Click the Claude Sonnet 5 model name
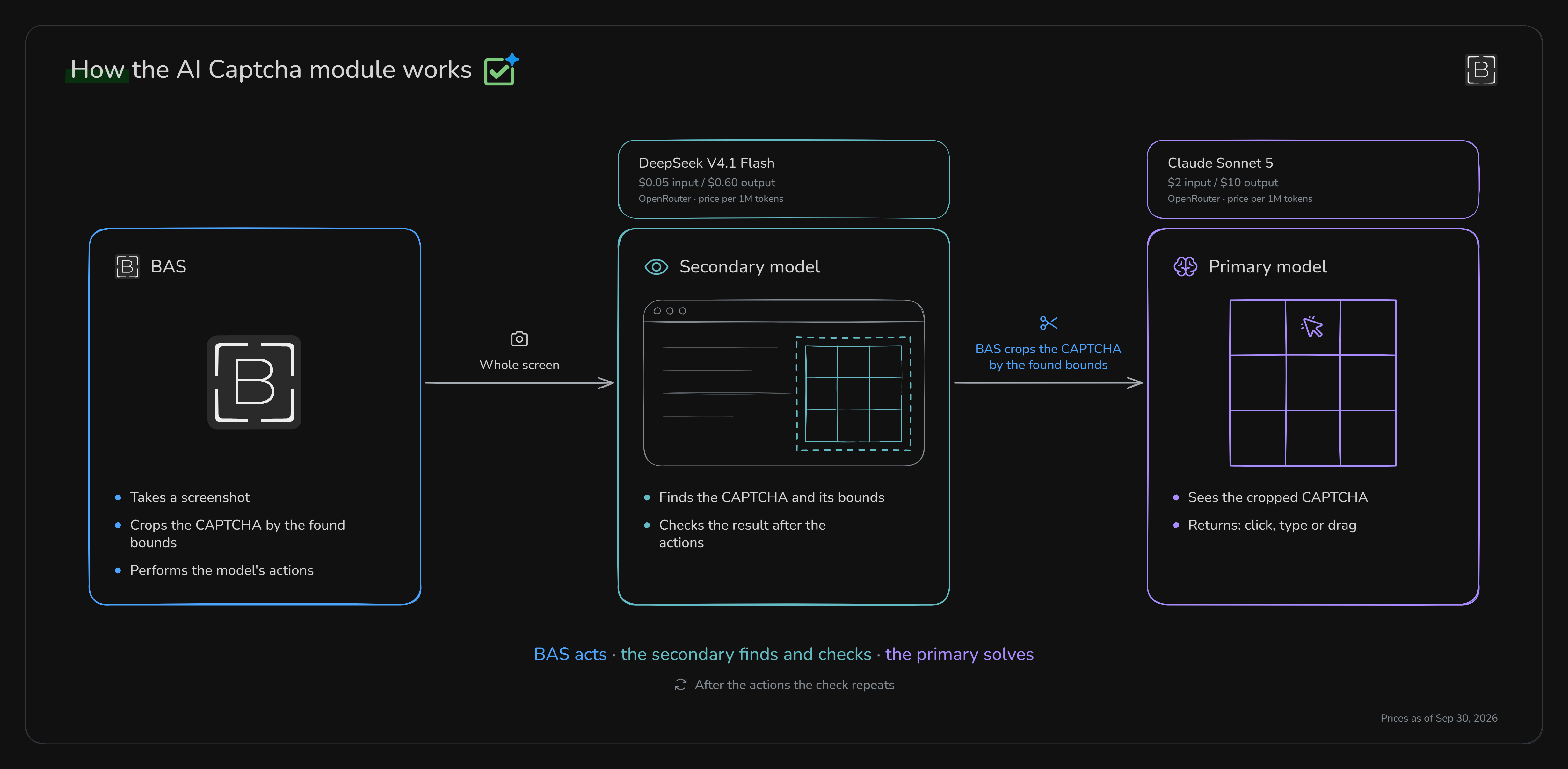This screenshot has height=769, width=1568. coord(1220,163)
